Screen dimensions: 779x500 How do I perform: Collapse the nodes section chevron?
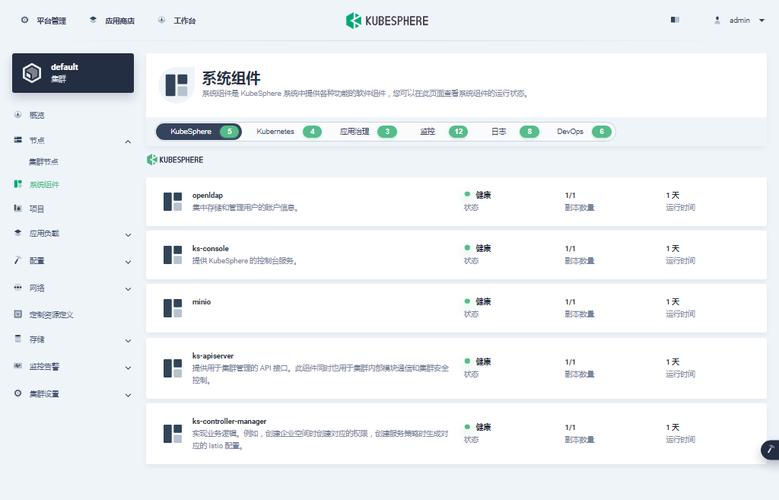128,142
